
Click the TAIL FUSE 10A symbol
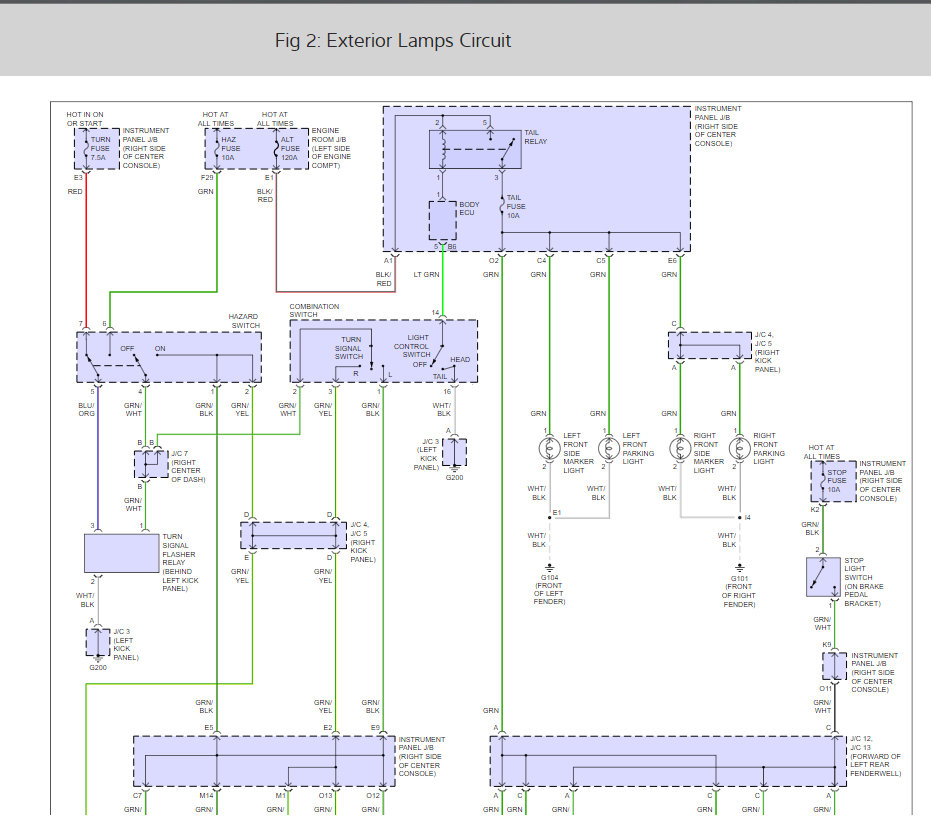pyautogui.click(x=502, y=207)
